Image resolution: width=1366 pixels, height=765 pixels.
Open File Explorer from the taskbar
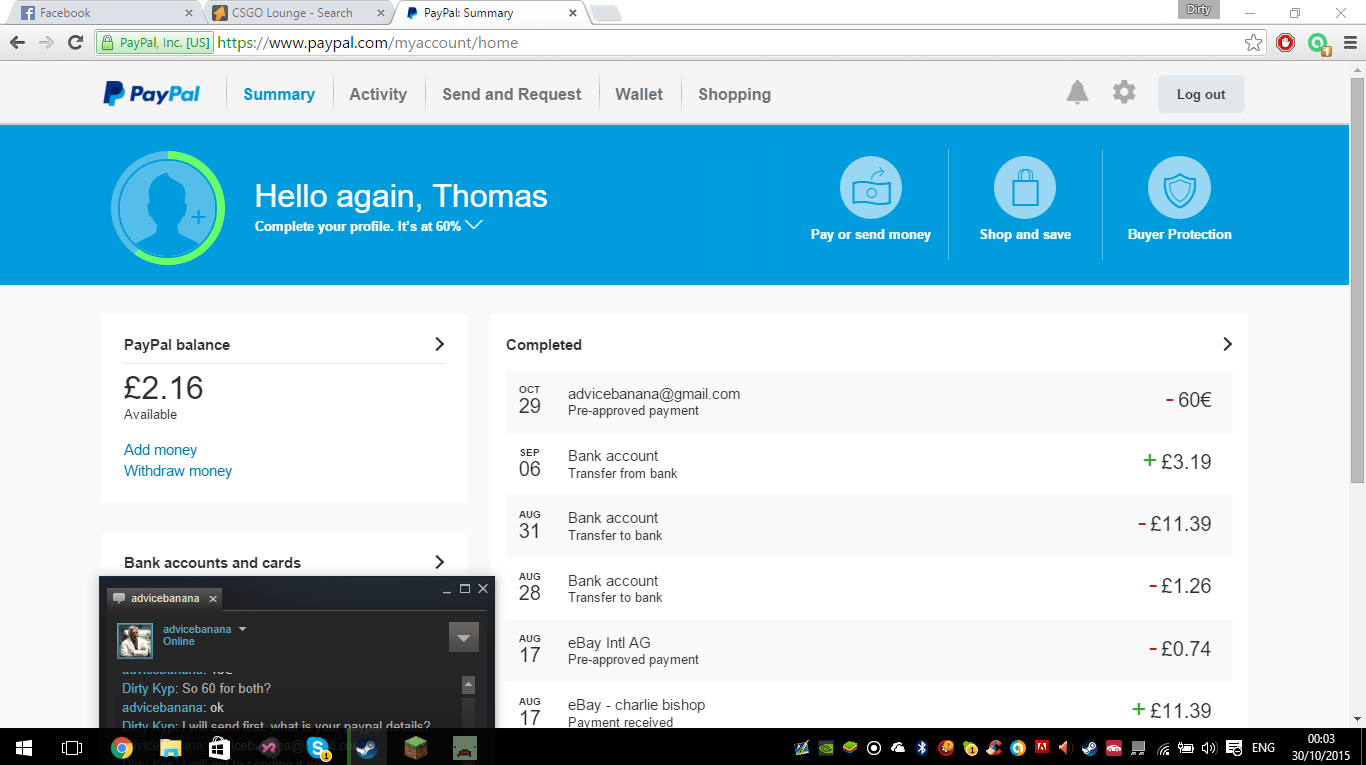(x=171, y=747)
